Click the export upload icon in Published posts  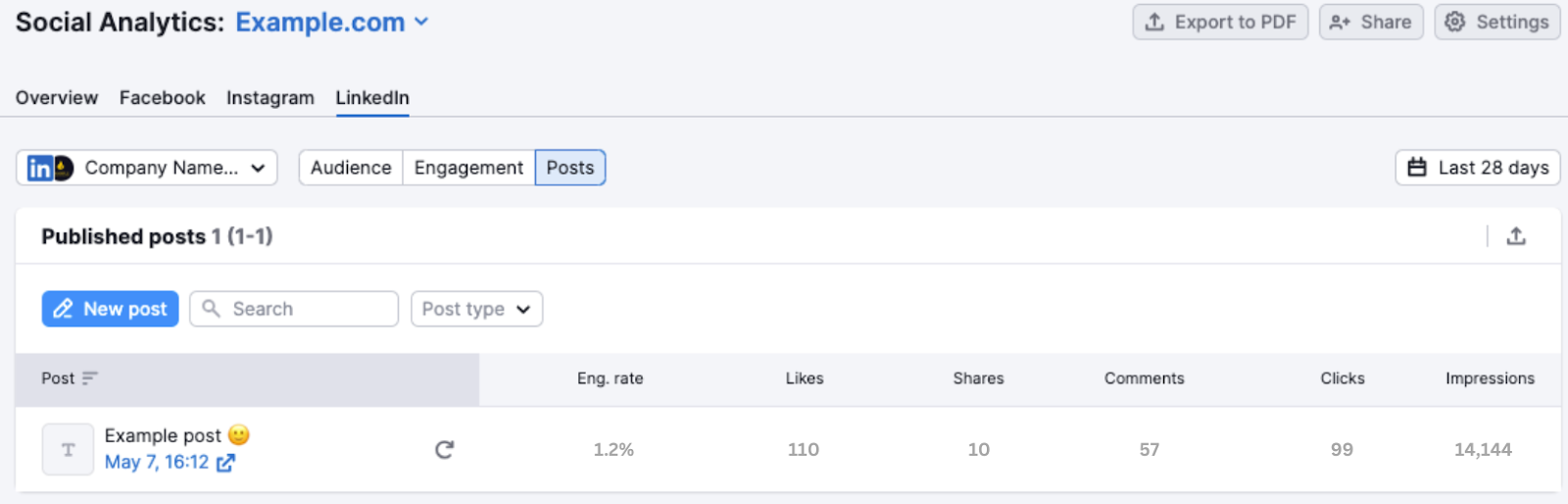(1516, 236)
